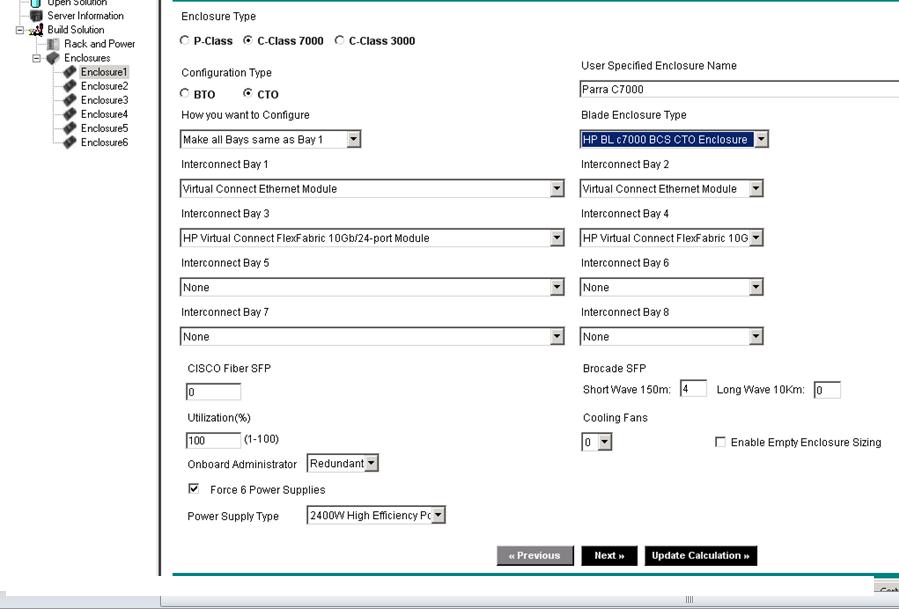Click the Server Information icon
The height and width of the screenshot is (609, 899).
coord(36,15)
